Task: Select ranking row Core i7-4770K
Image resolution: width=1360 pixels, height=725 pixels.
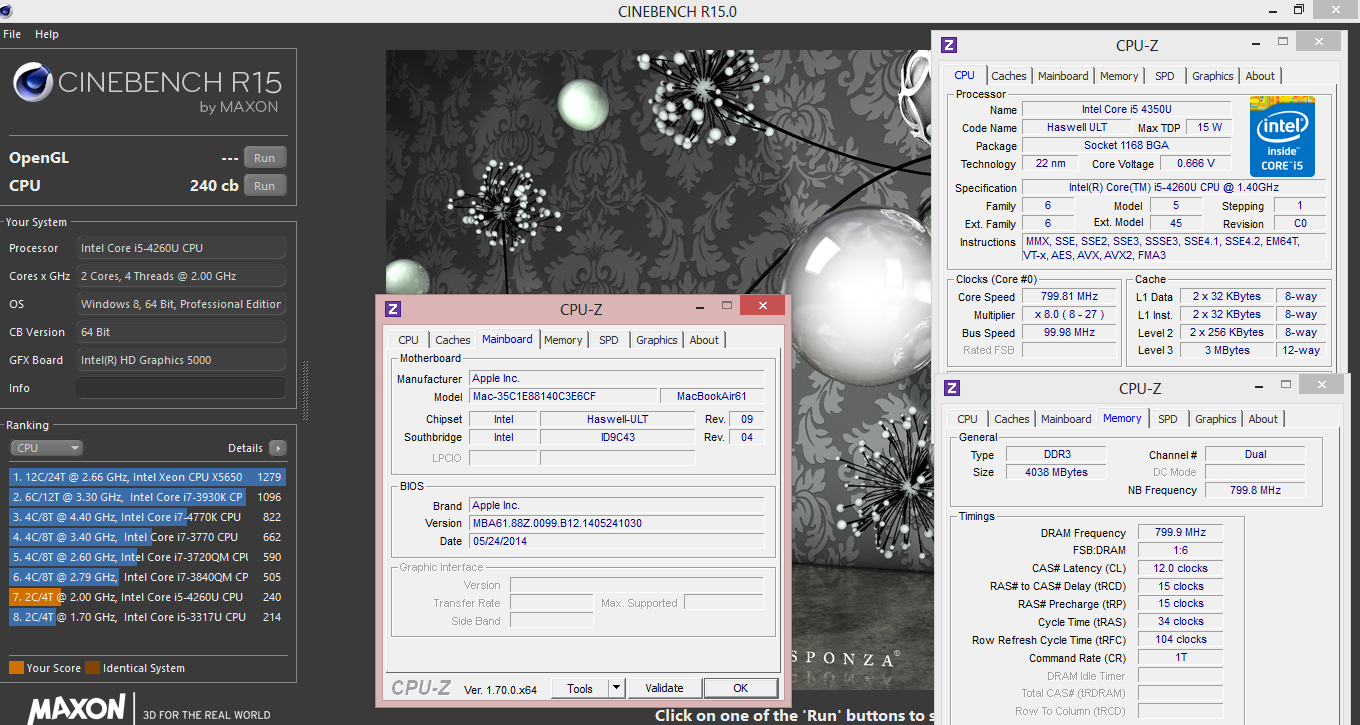Action: pyautogui.click(x=148, y=517)
